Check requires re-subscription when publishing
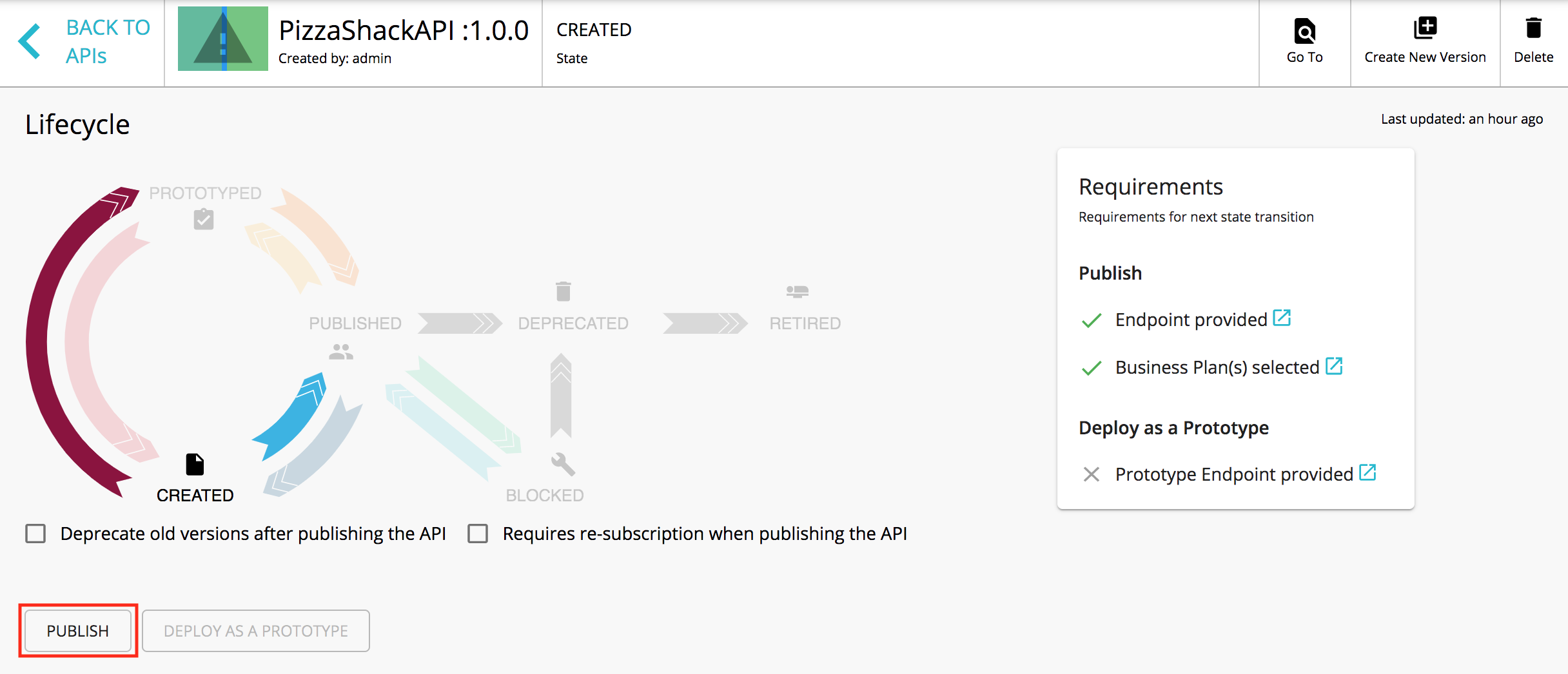 click(x=478, y=534)
